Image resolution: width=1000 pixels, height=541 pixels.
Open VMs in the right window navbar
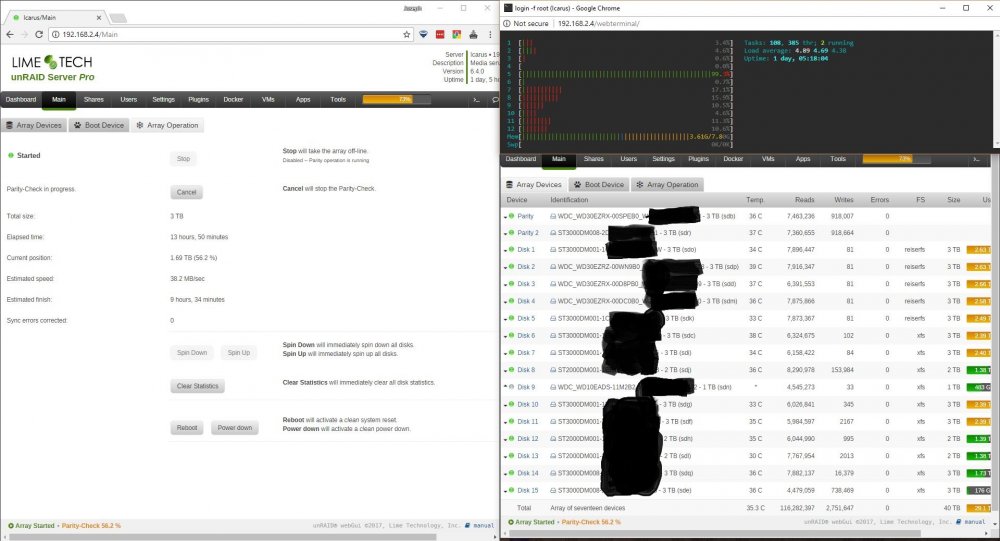tap(768, 159)
